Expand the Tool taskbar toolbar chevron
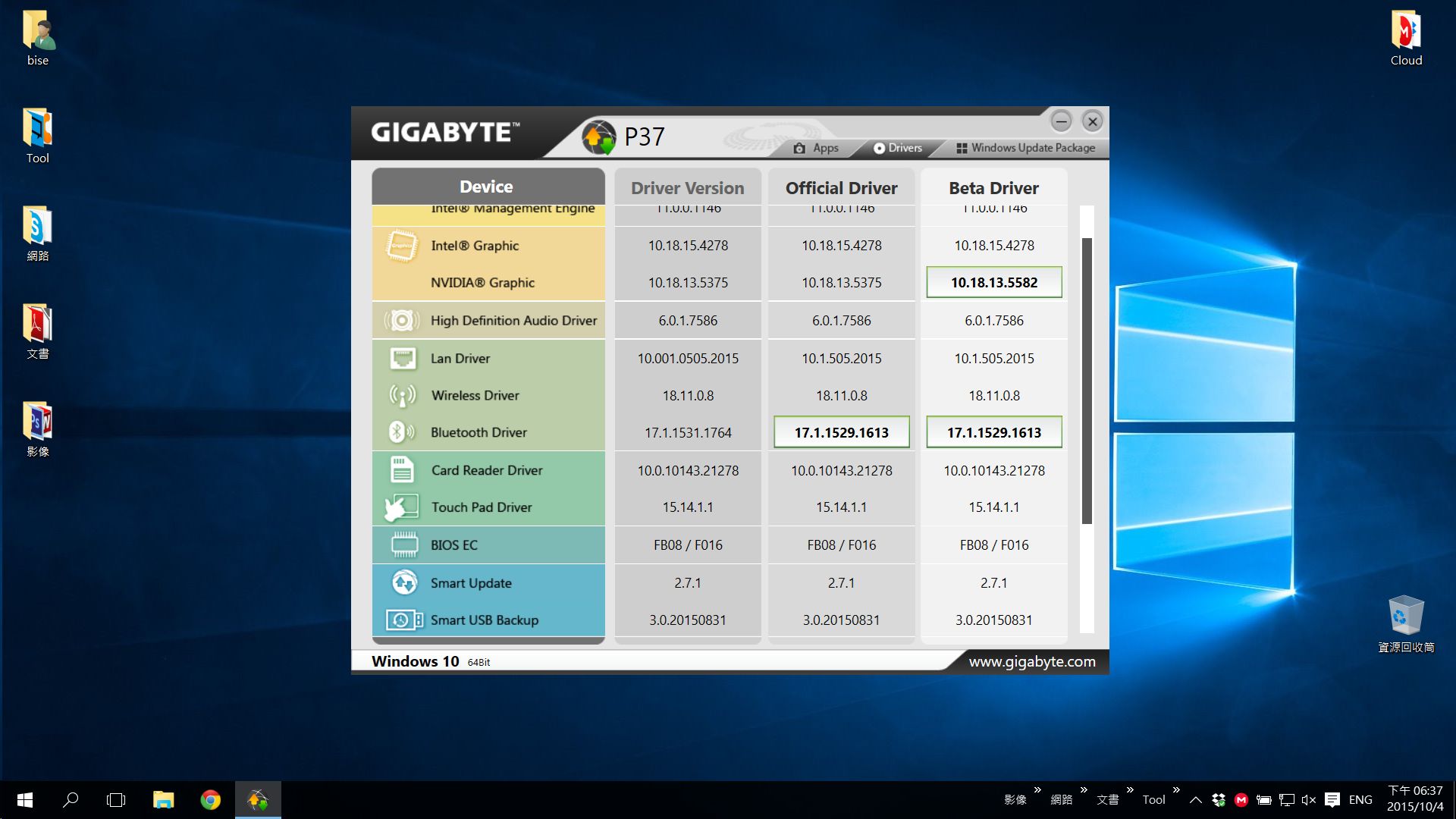 [1176, 790]
